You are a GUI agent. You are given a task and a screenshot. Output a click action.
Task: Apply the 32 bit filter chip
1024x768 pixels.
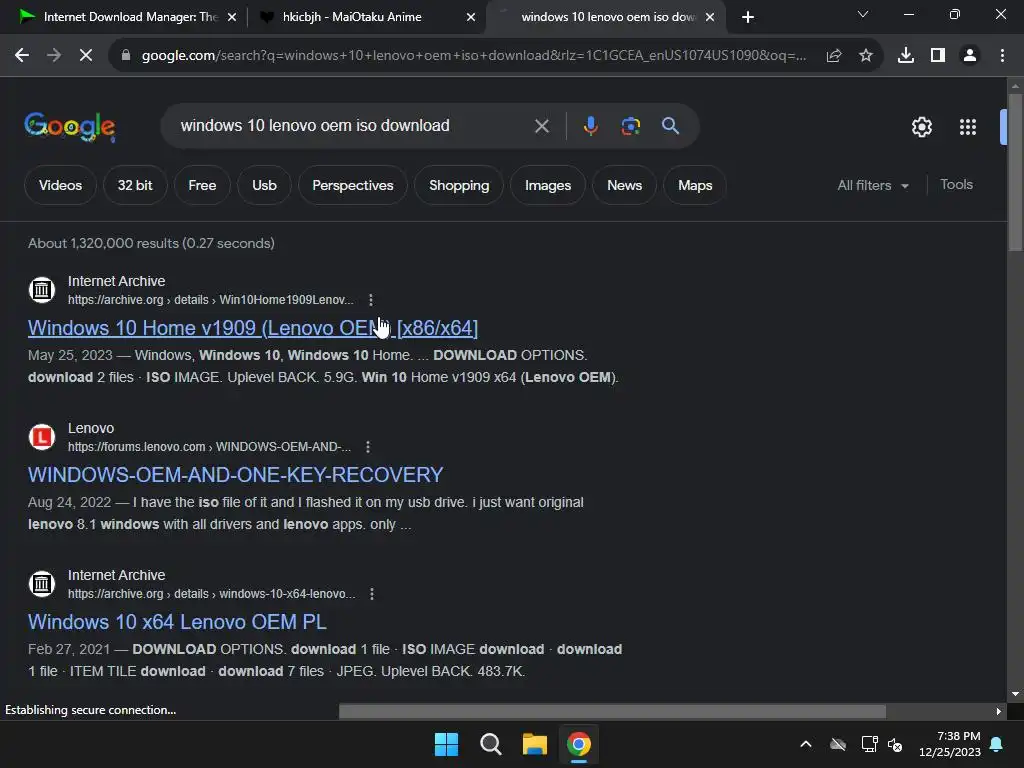point(135,185)
